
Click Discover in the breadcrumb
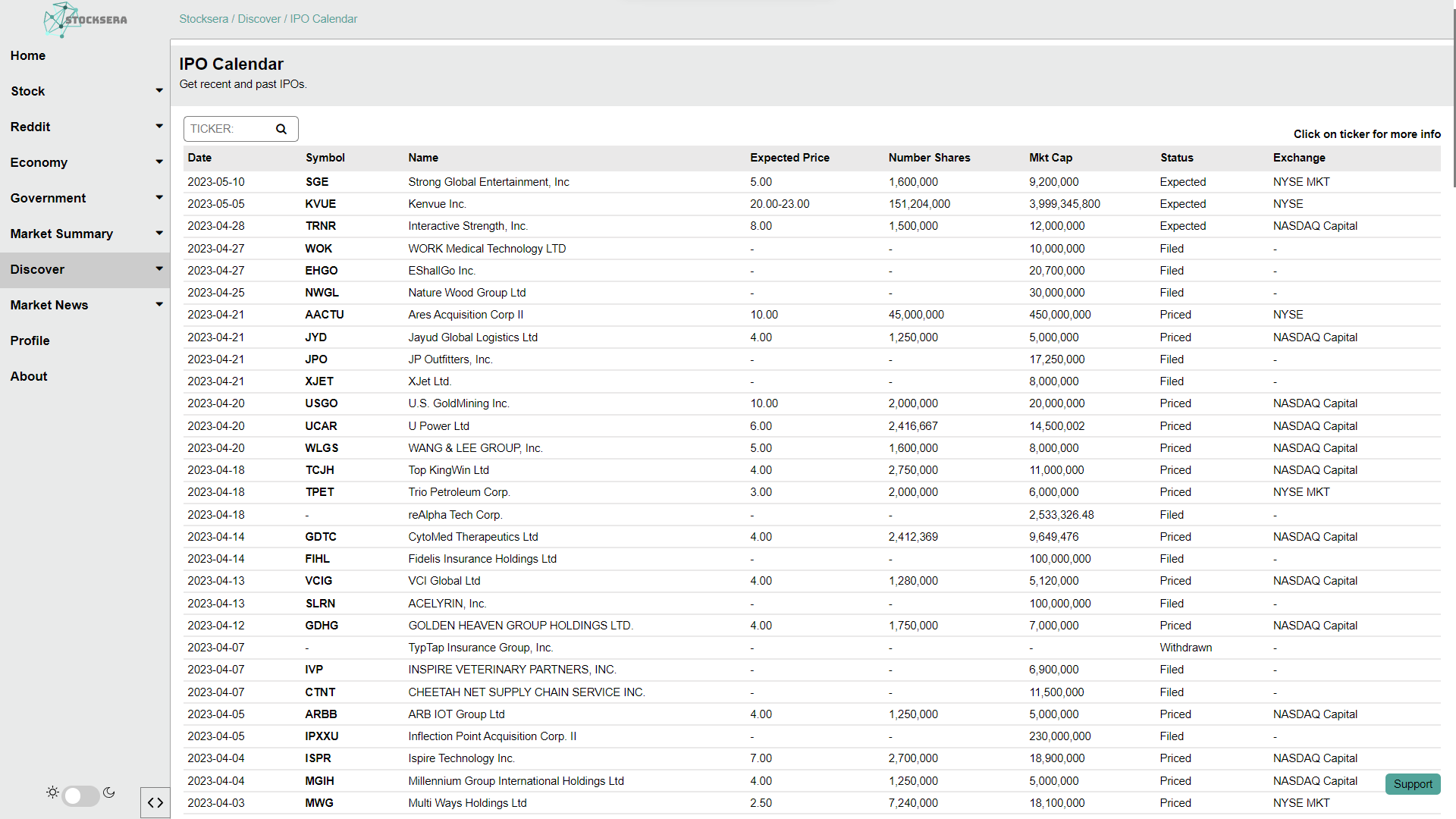[259, 19]
